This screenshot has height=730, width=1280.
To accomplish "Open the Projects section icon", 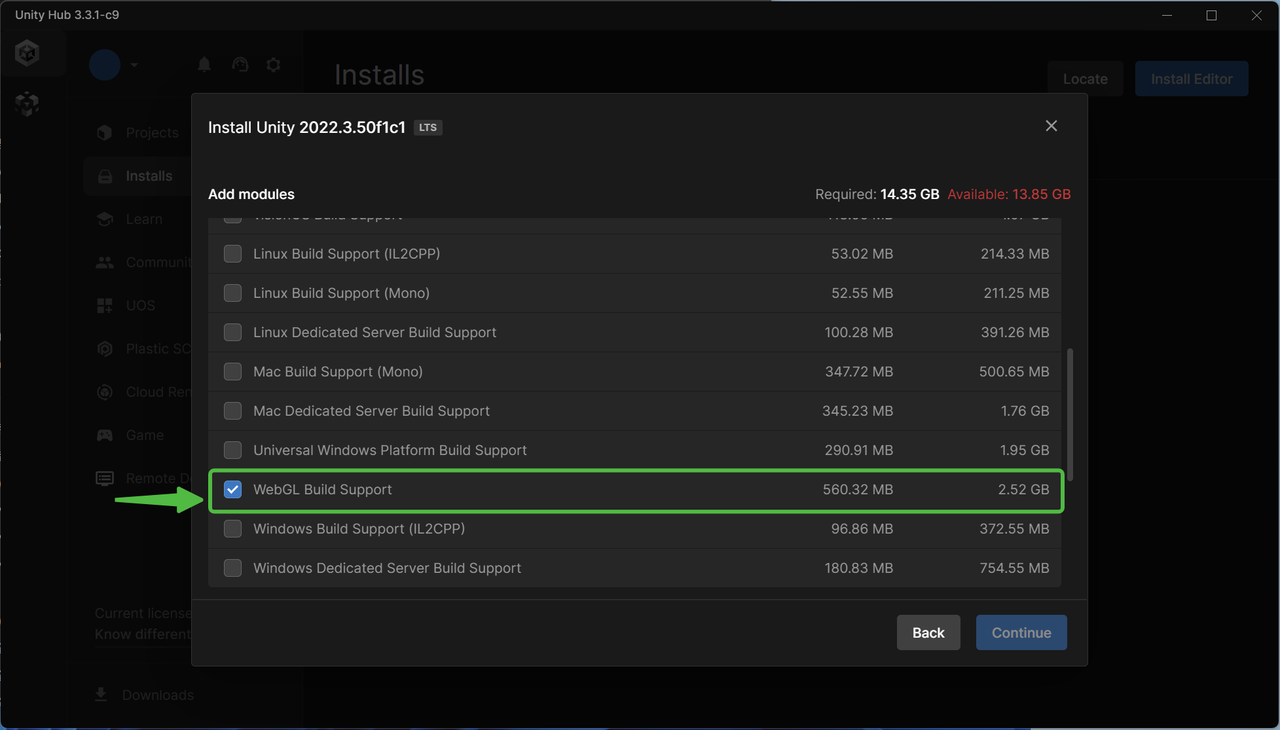I will 104,132.
